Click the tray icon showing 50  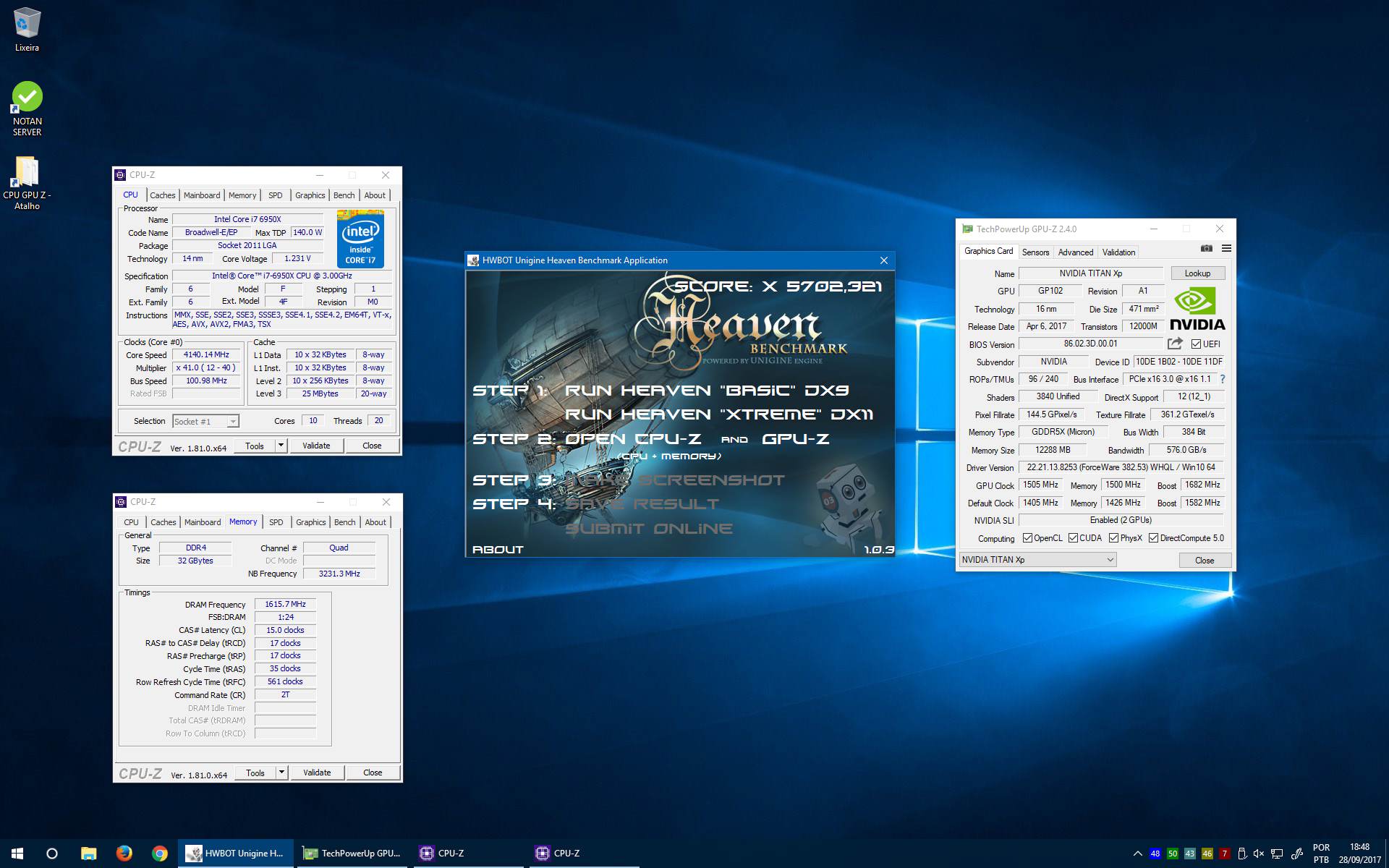(x=1173, y=854)
